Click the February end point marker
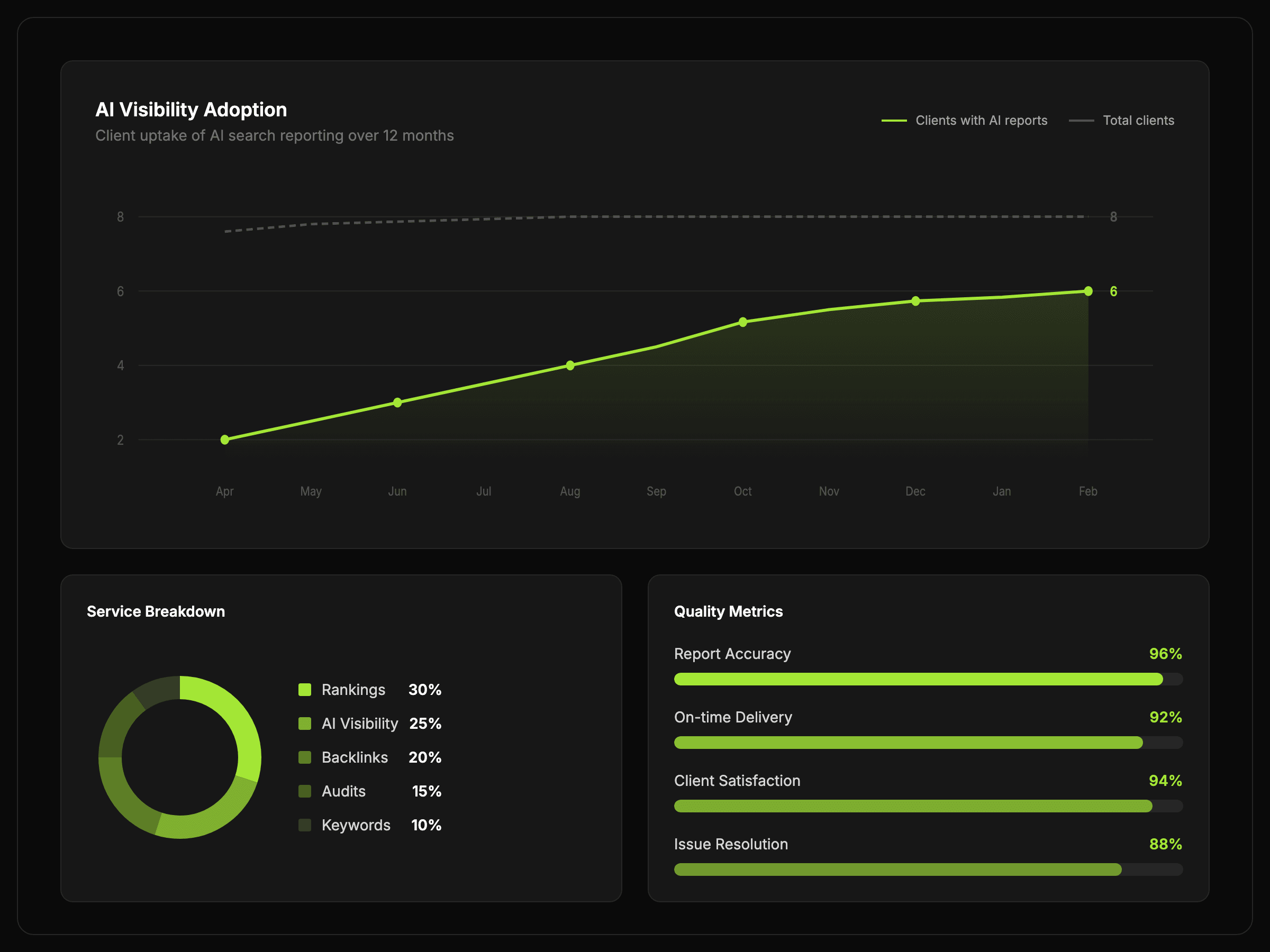Screen dimensions: 1270x952 pyautogui.click(x=1088, y=291)
